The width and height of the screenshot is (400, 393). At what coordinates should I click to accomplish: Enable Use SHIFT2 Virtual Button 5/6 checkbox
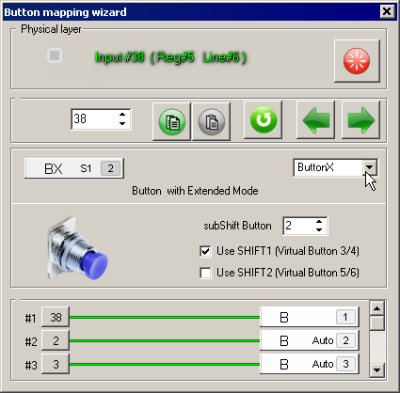(205, 273)
